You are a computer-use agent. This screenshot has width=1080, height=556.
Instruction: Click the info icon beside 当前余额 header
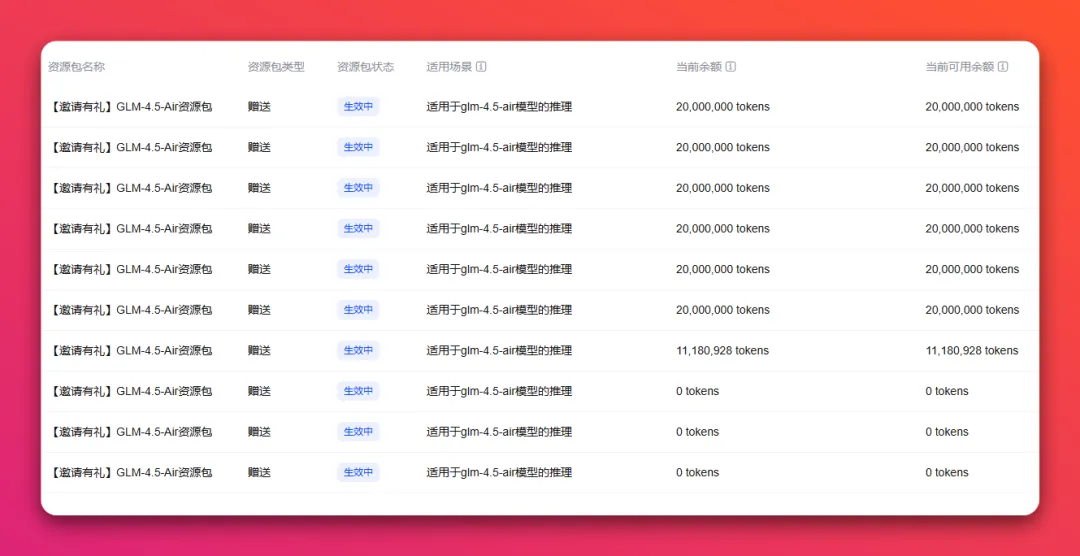point(731,67)
